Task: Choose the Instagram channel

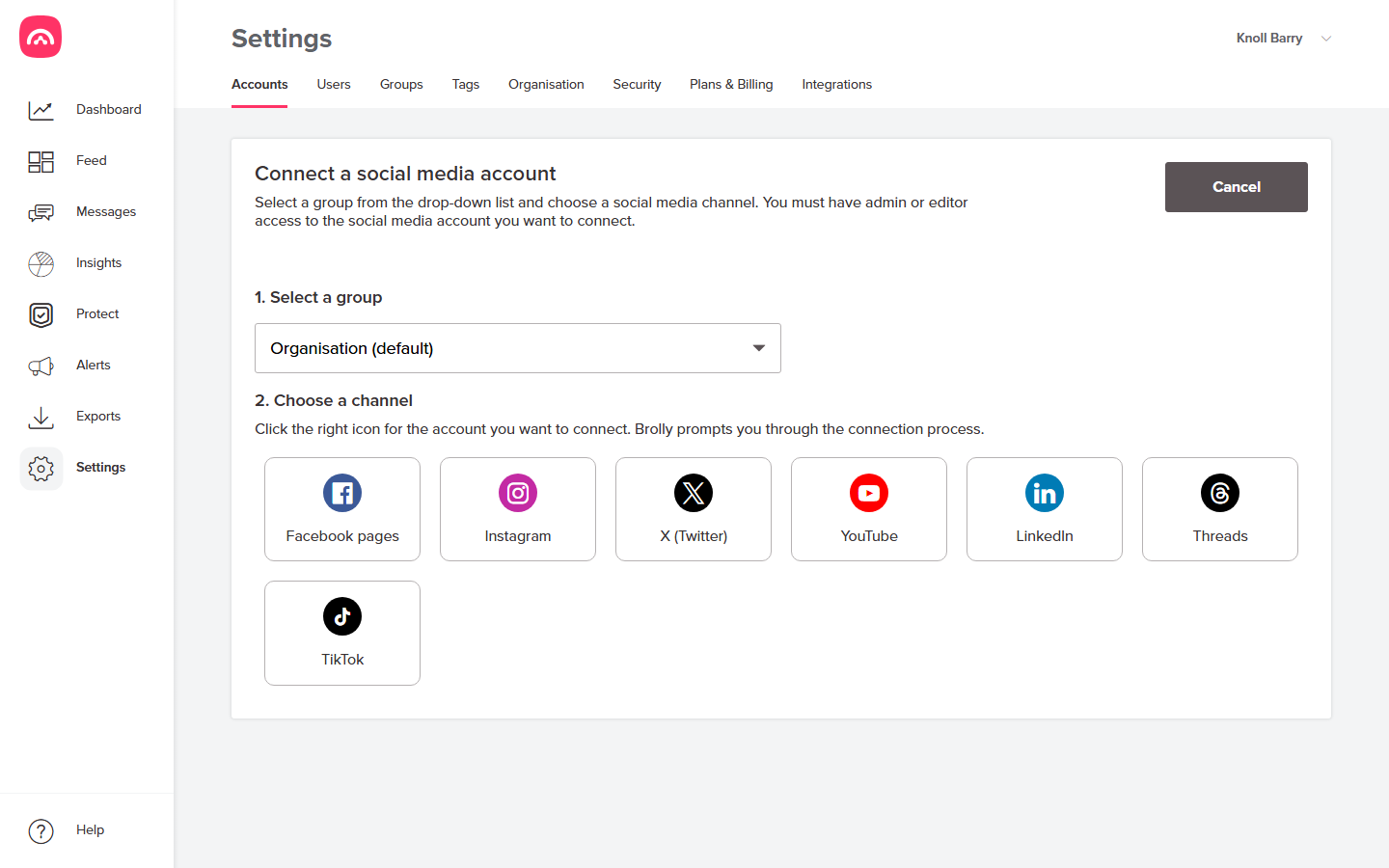Action: [518, 509]
